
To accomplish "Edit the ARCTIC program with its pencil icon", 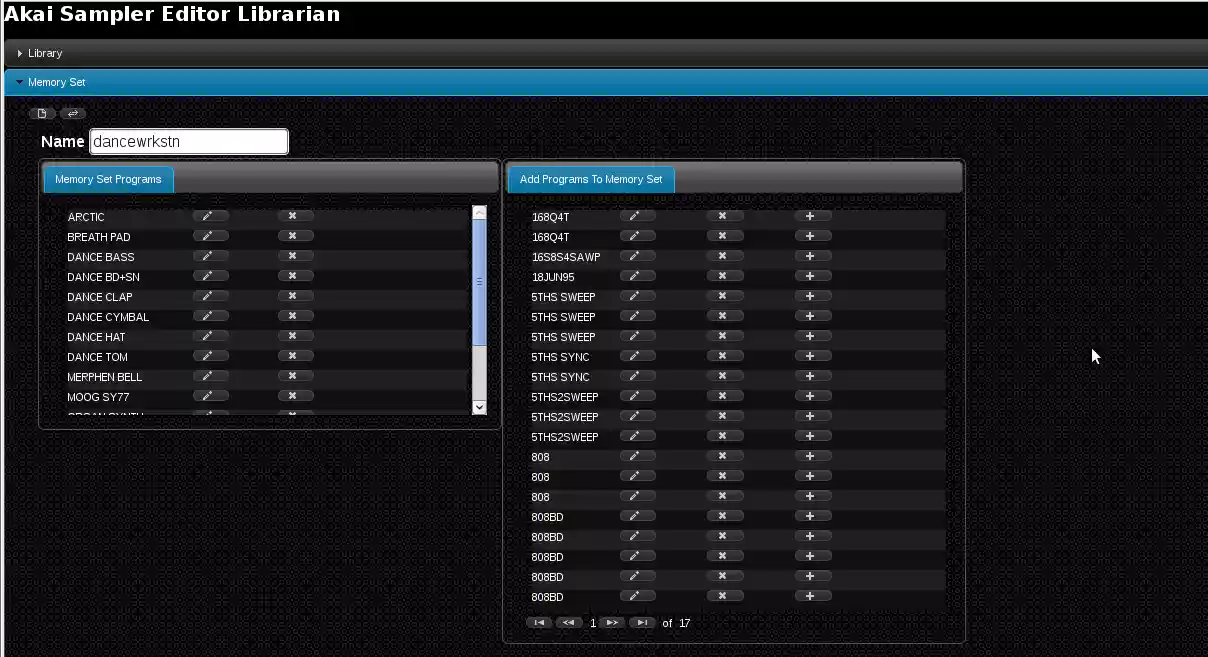I will 211,215.
